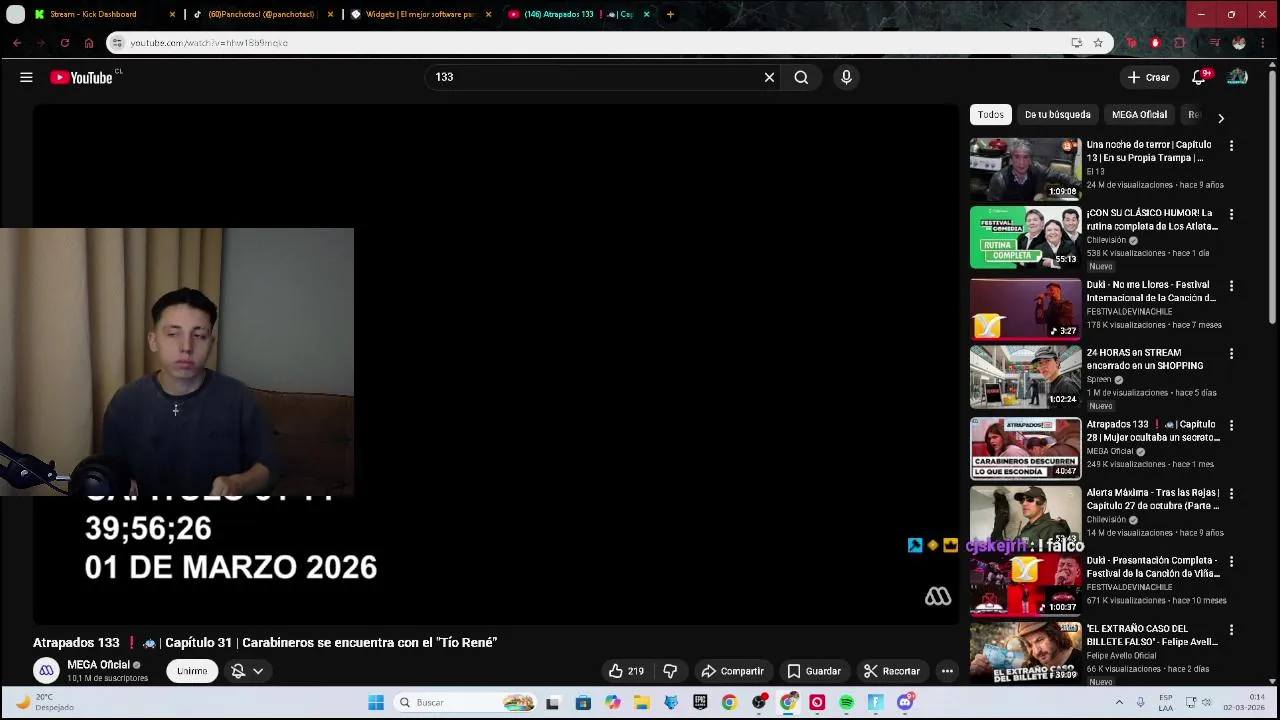Save the video with Guardar
The image size is (1280, 720).
click(x=813, y=671)
